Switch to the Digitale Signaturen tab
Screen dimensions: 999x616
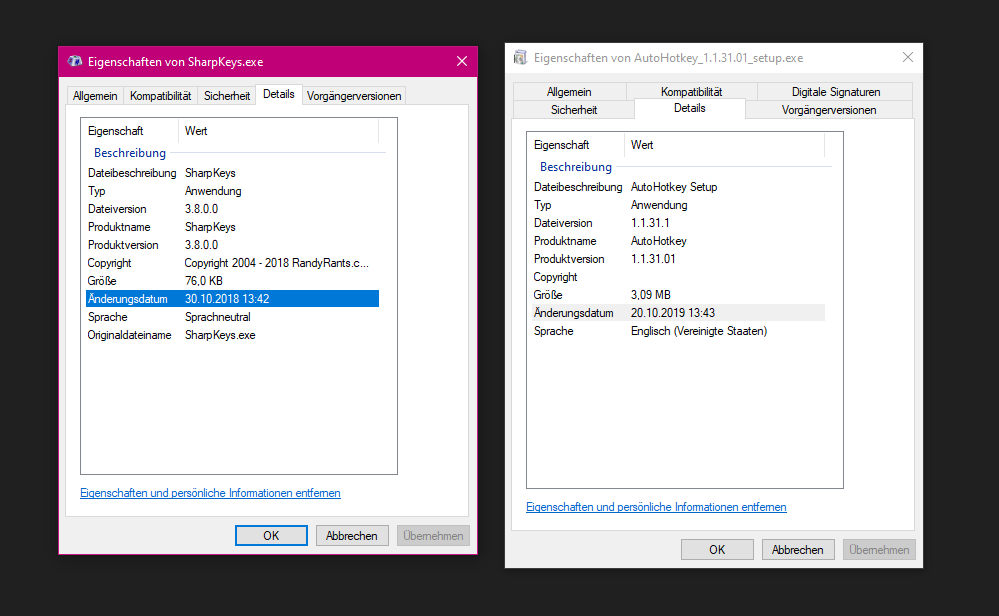tap(835, 92)
